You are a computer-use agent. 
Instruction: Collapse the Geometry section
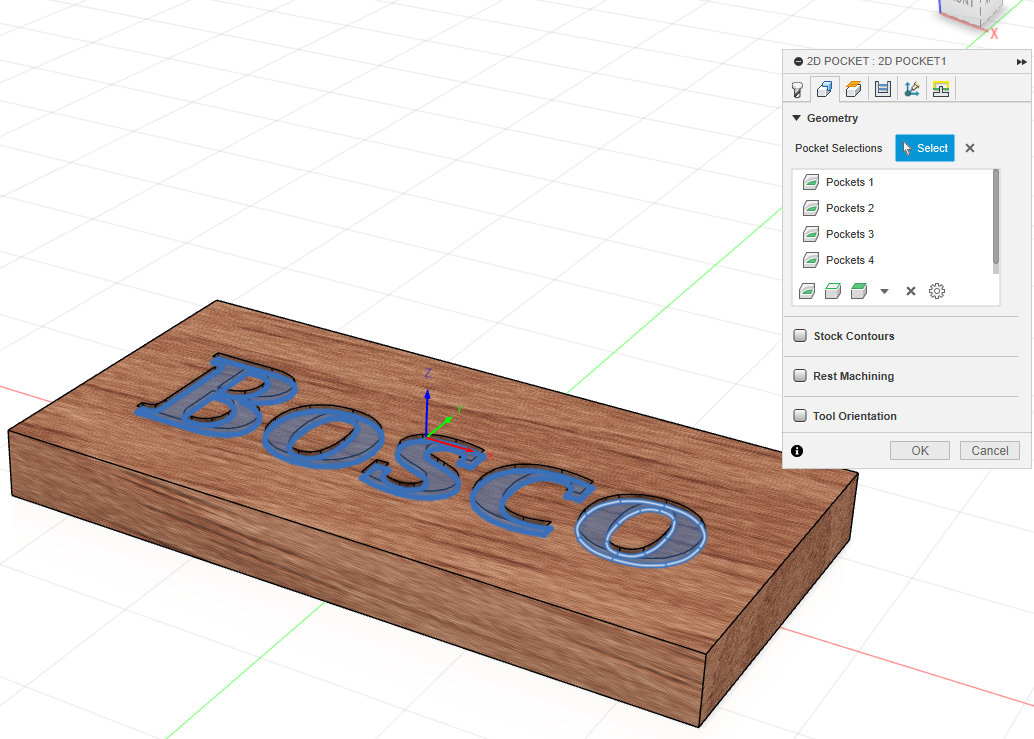(797, 118)
